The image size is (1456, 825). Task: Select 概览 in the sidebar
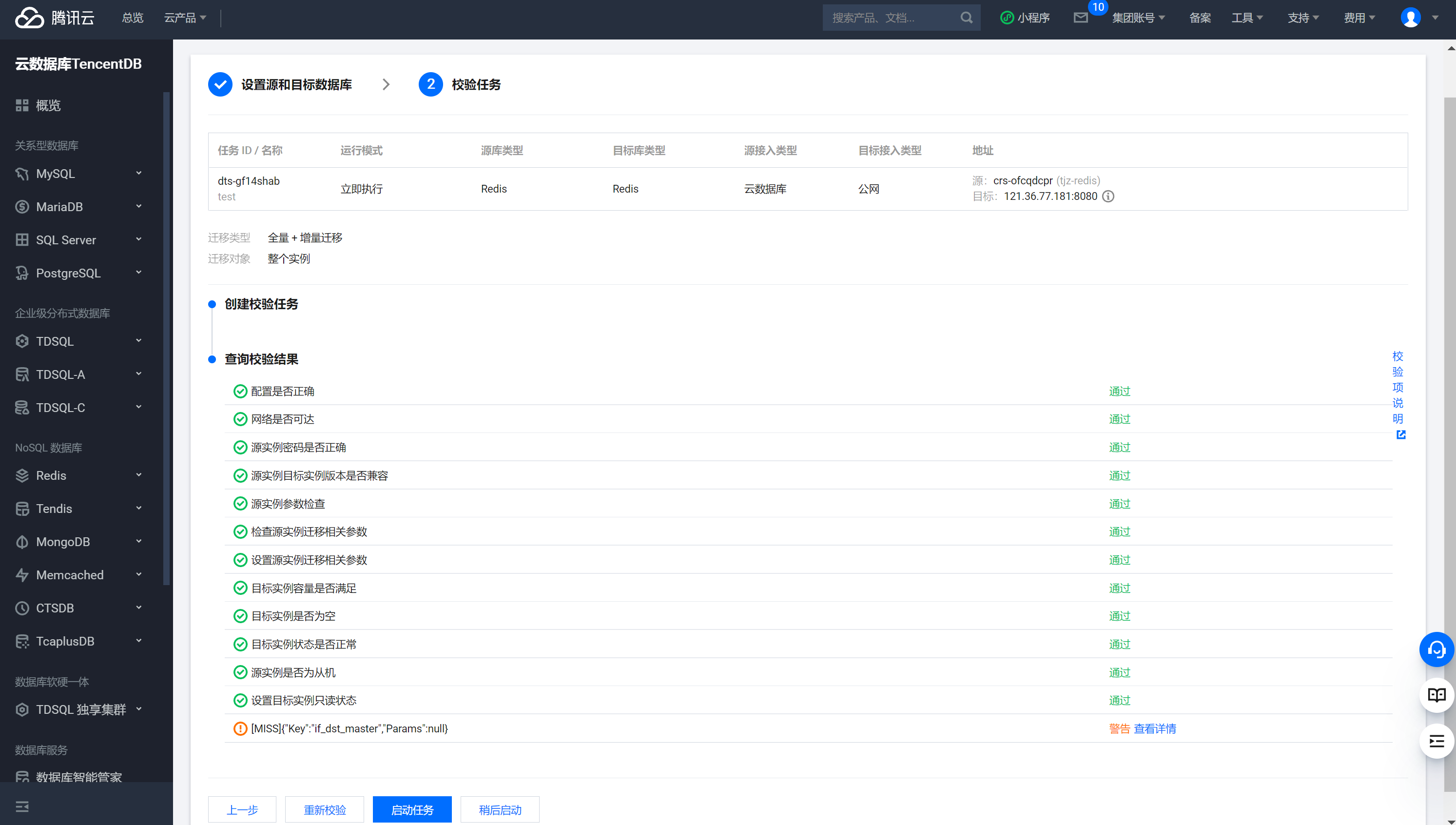click(48, 105)
